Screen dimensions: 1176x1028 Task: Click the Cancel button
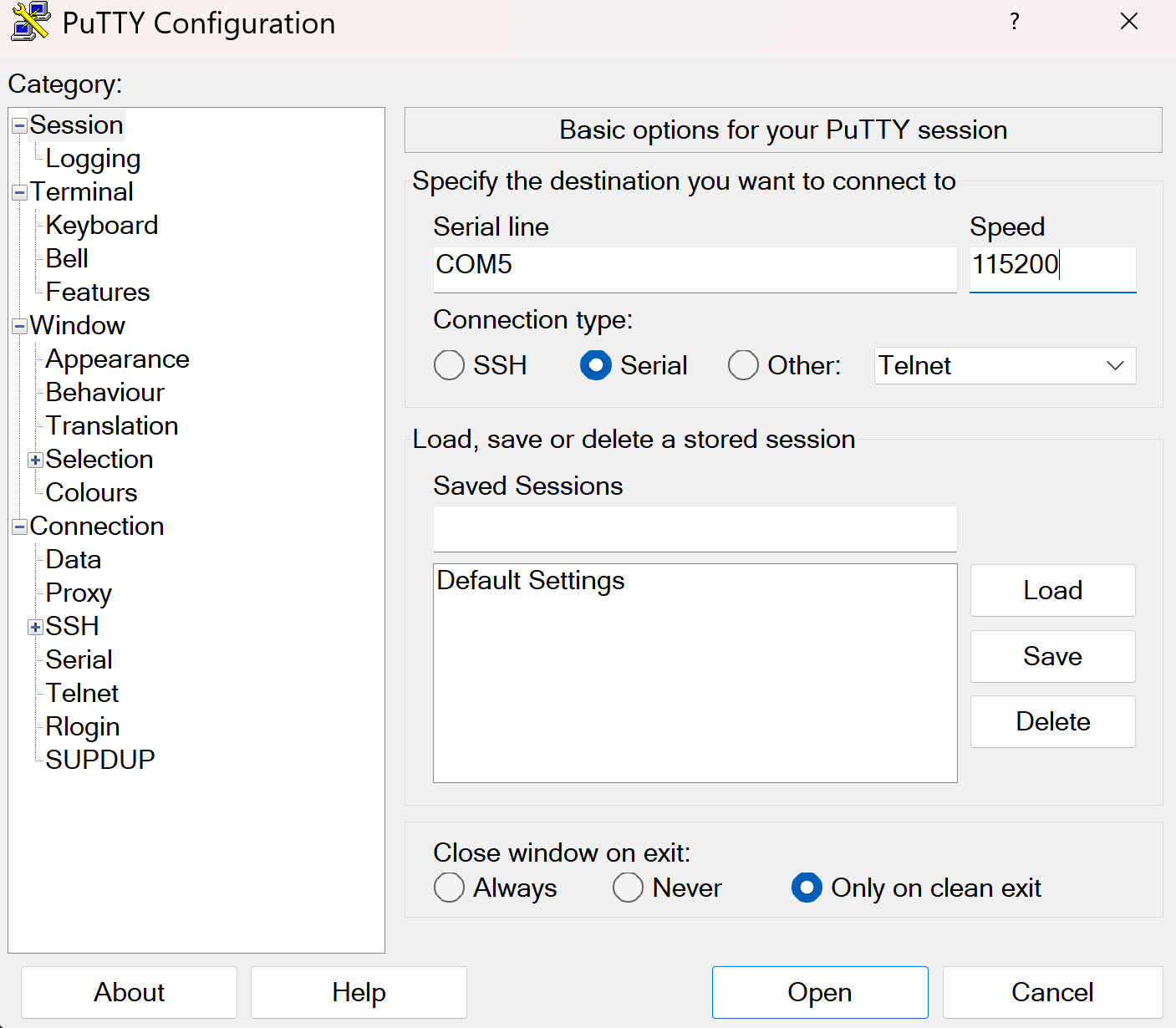coord(1053,992)
